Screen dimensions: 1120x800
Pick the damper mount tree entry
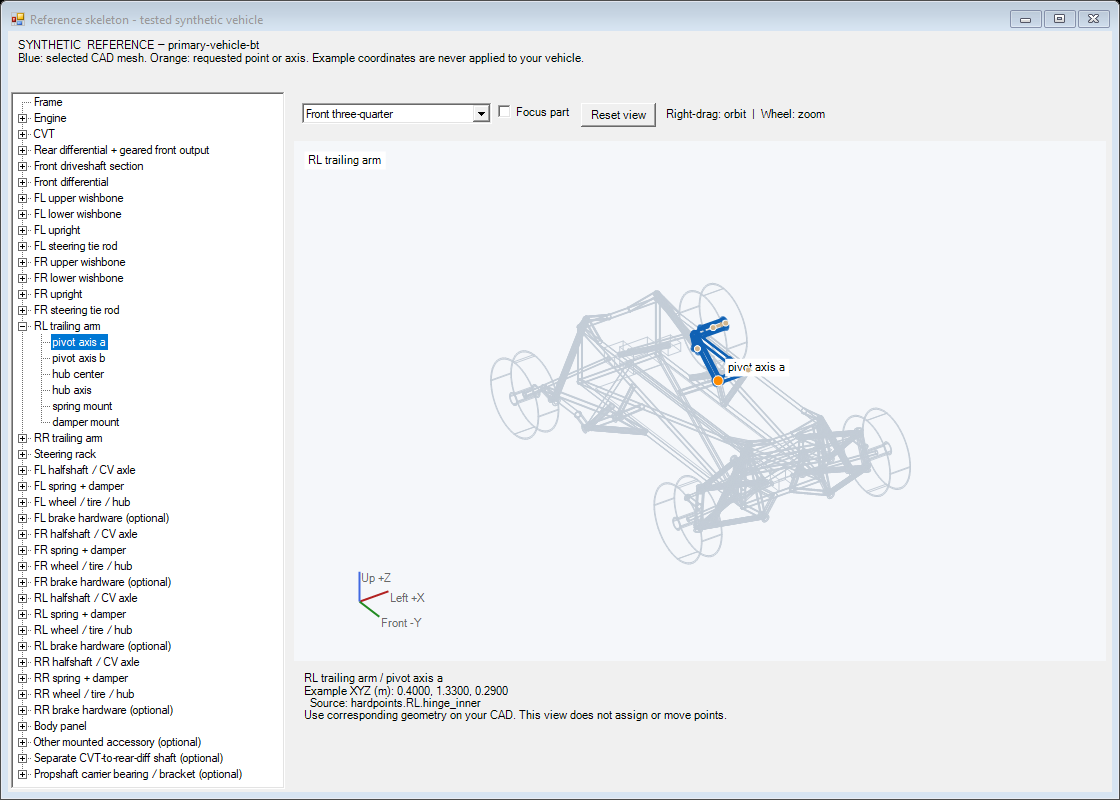point(86,422)
